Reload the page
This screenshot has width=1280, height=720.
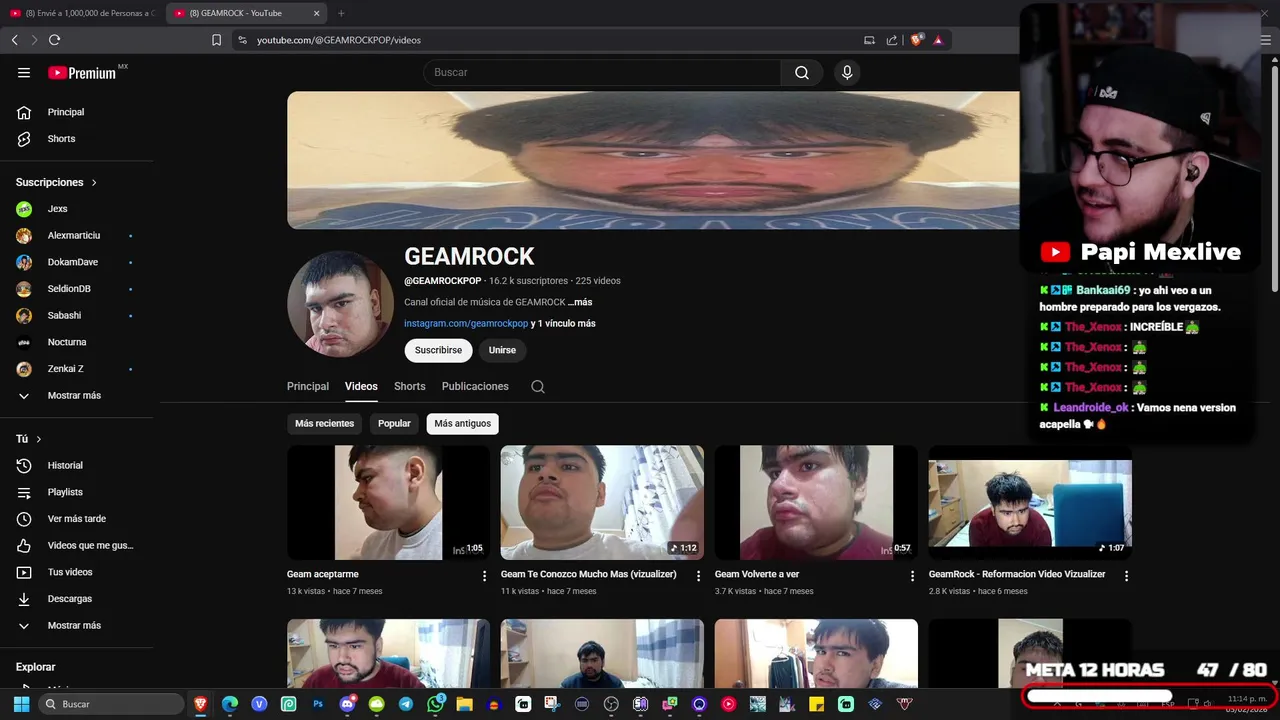click(54, 40)
